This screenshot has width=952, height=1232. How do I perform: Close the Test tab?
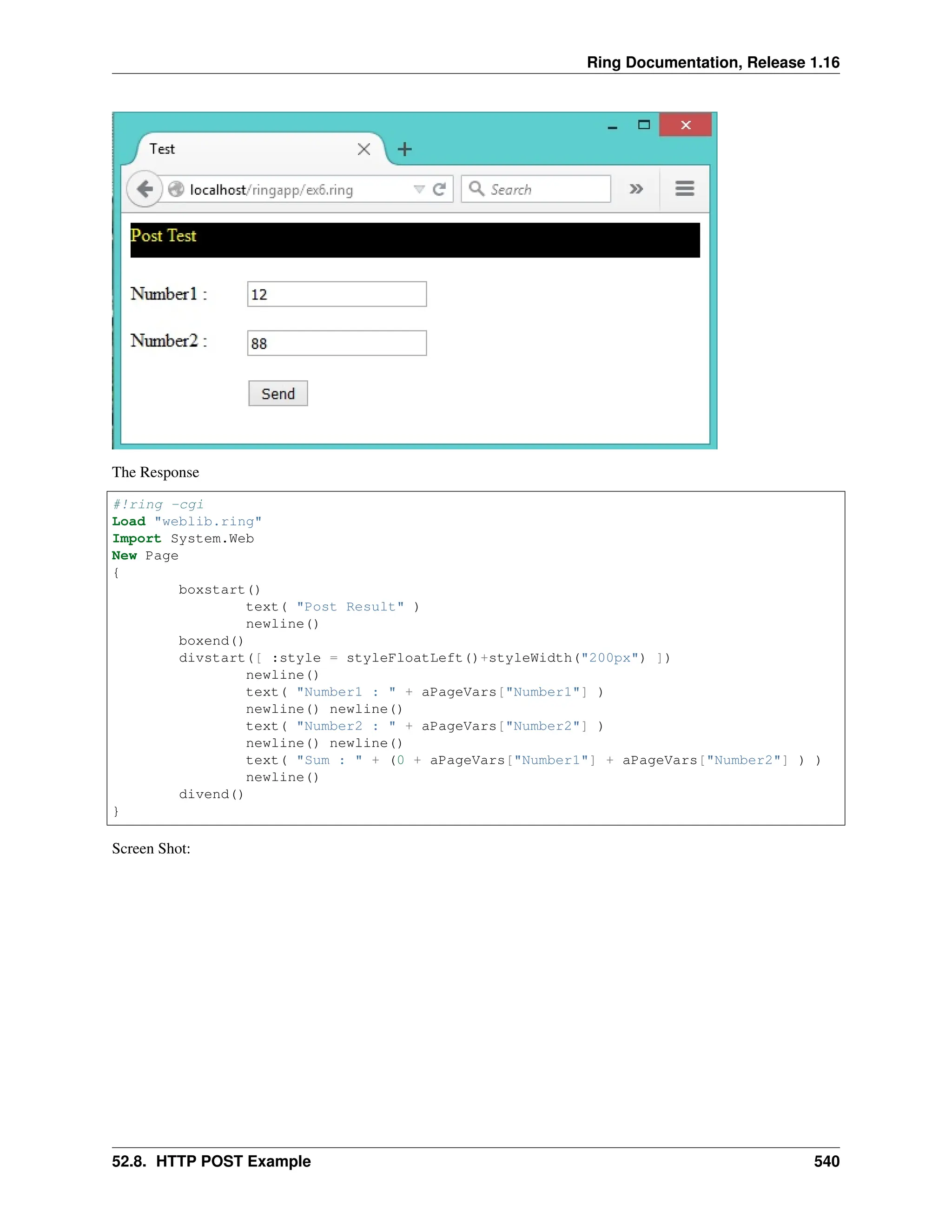click(x=364, y=150)
